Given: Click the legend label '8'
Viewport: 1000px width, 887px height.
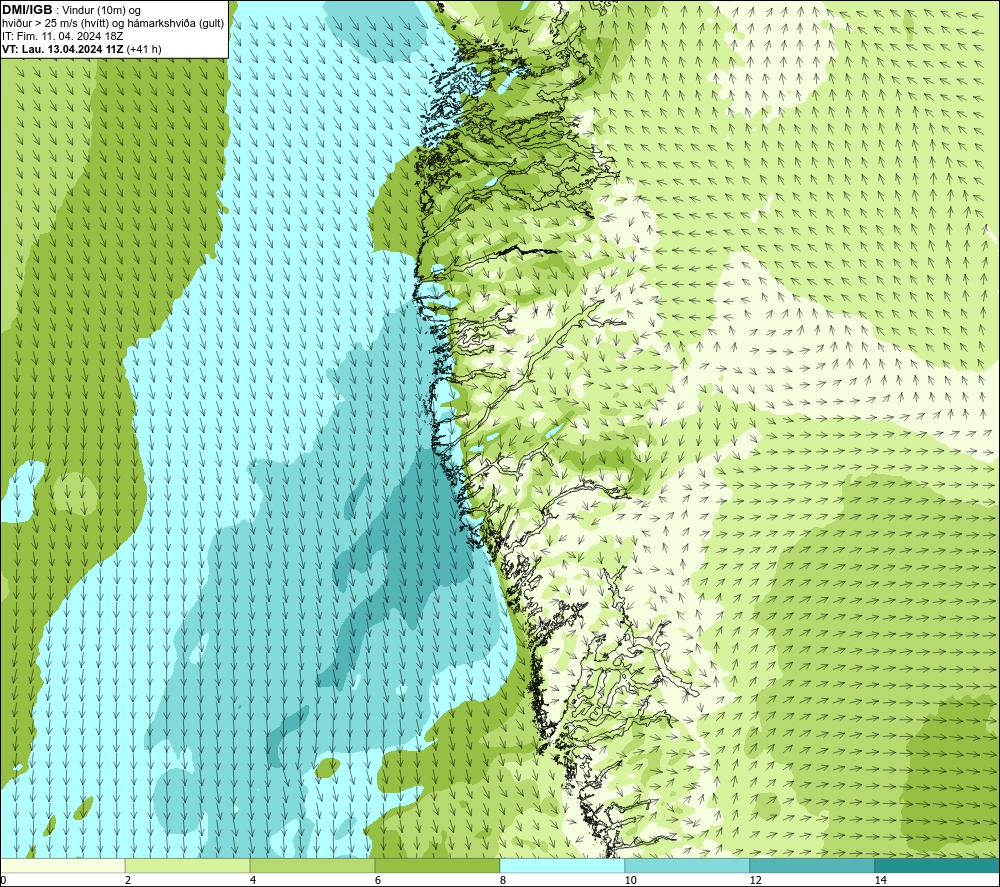Looking at the screenshot, I should [503, 880].
